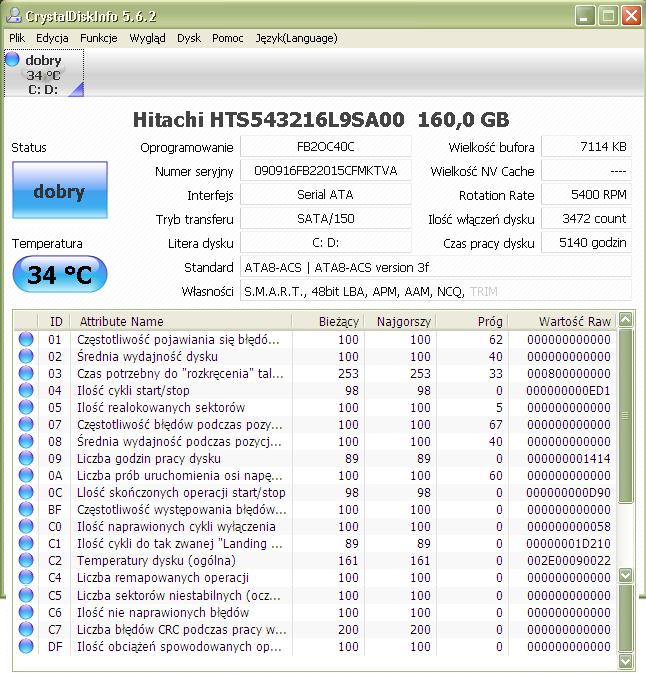Click status orb for attribute 08
646x673 pixels.
[26, 441]
